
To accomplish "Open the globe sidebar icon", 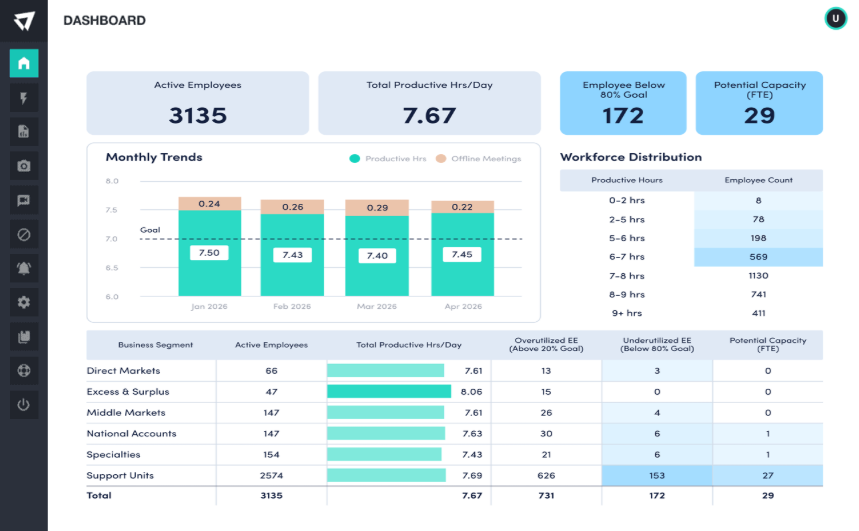I will pos(24,370).
